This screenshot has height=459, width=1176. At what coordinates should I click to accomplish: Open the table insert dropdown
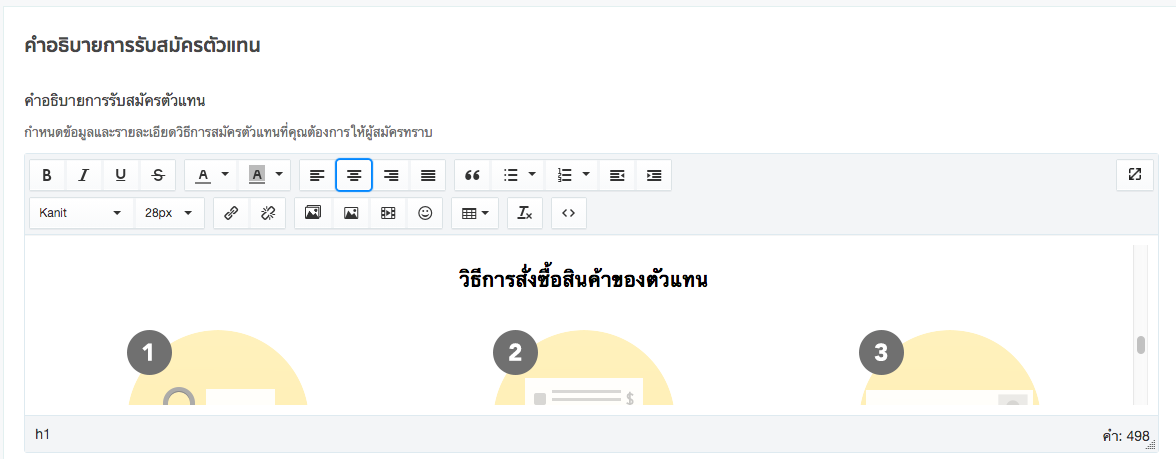475,213
